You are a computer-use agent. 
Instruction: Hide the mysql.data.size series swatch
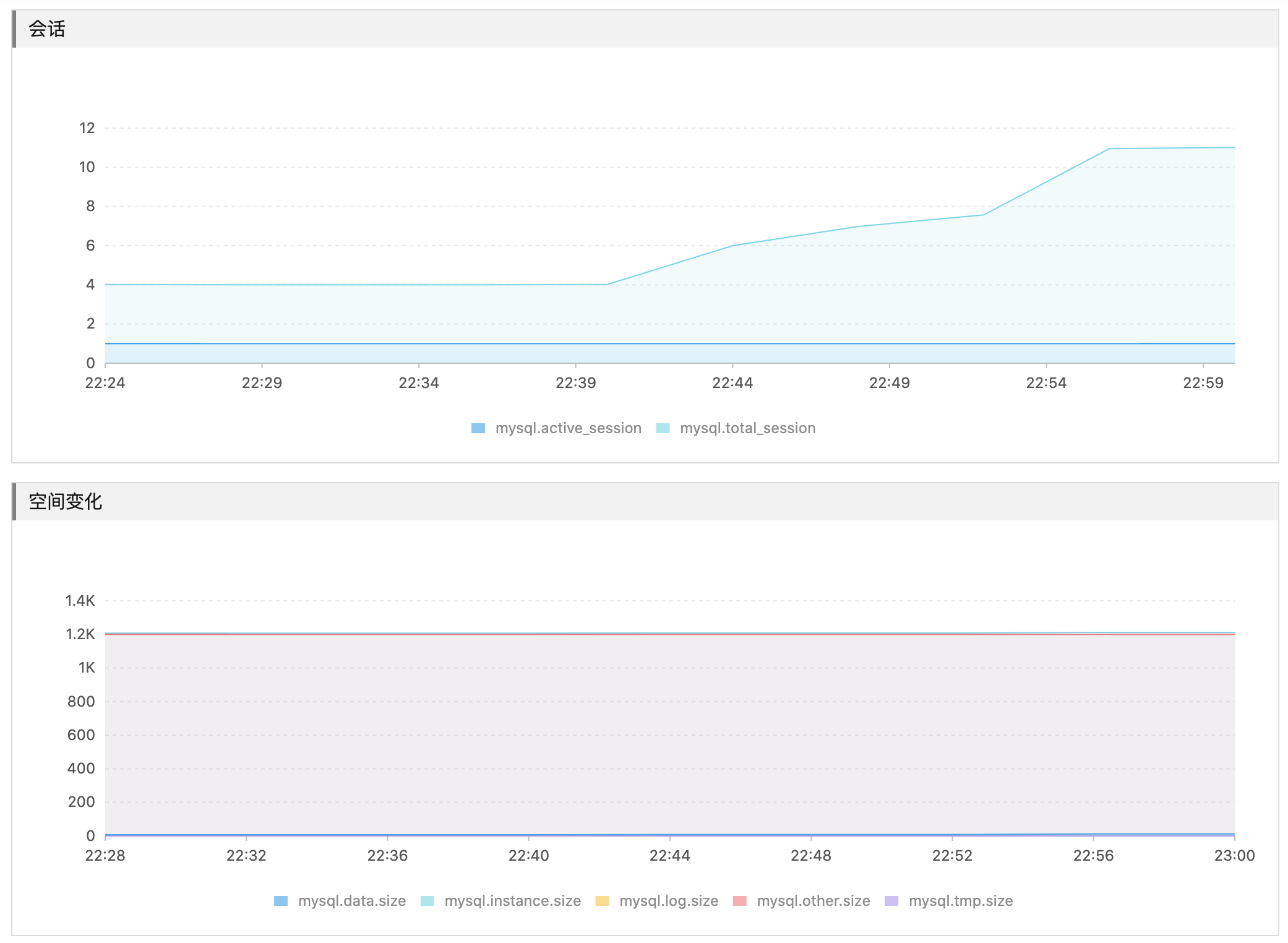281,901
